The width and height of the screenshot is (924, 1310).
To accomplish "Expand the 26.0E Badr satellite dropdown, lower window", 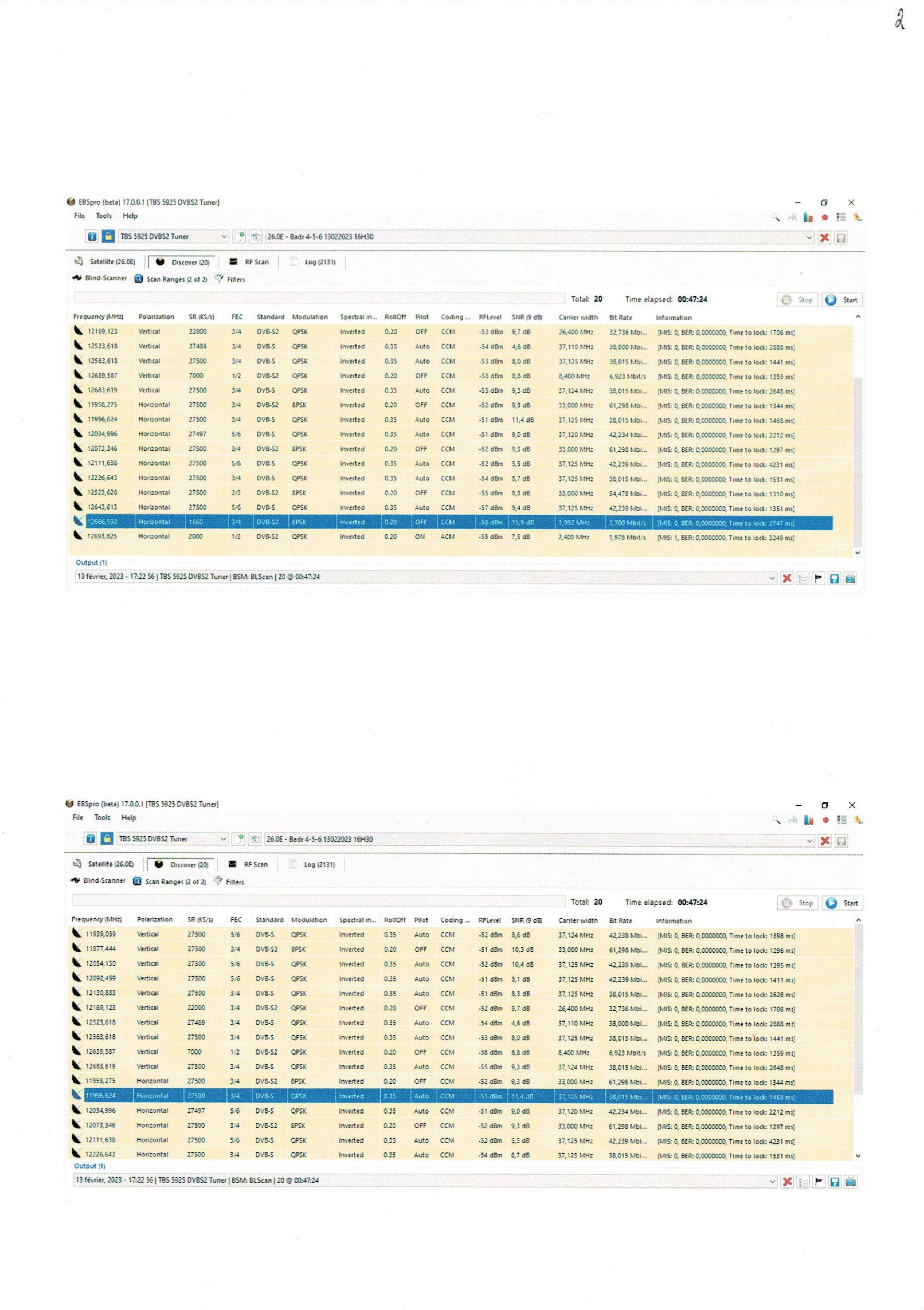I will [809, 840].
